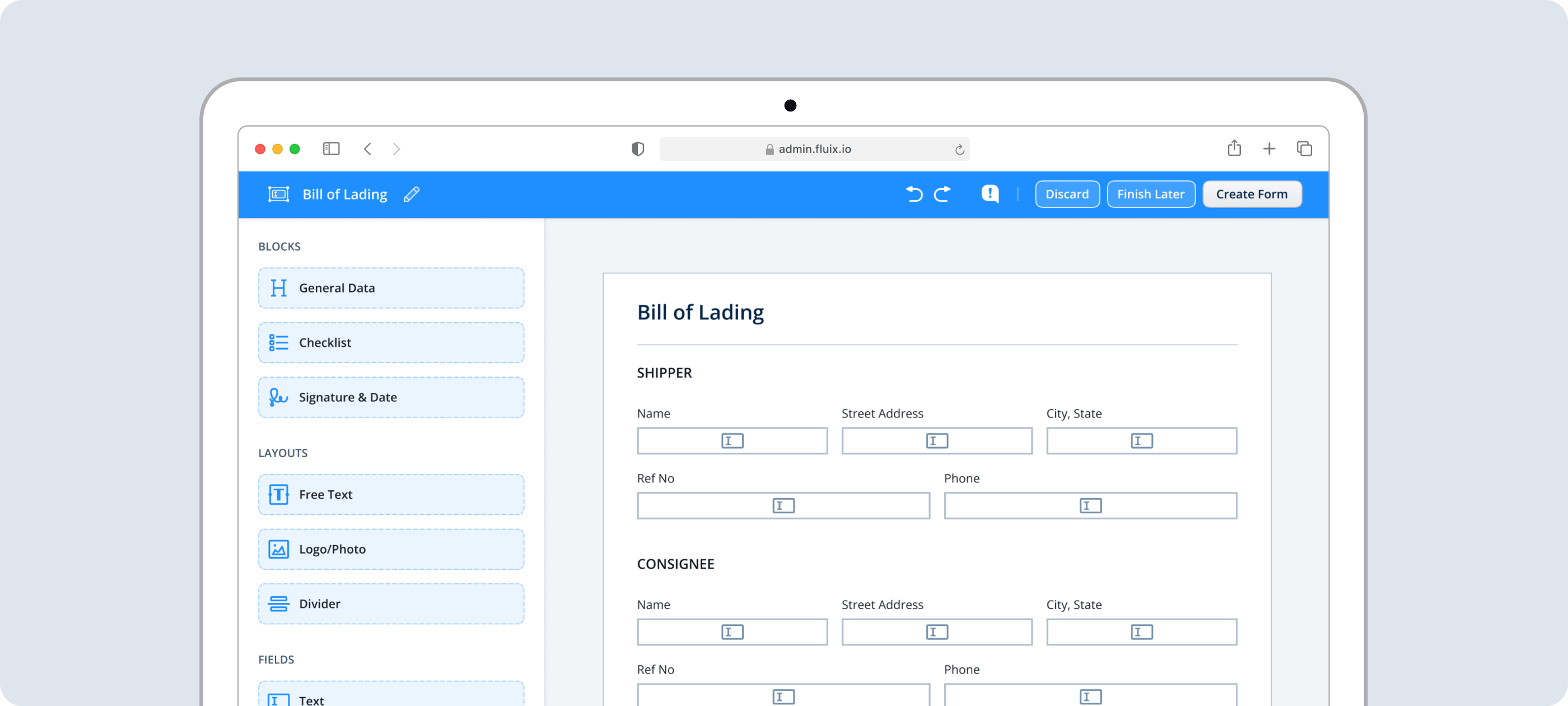Pick the Free Text layout
Screen dimensions: 1568x706
point(391,495)
